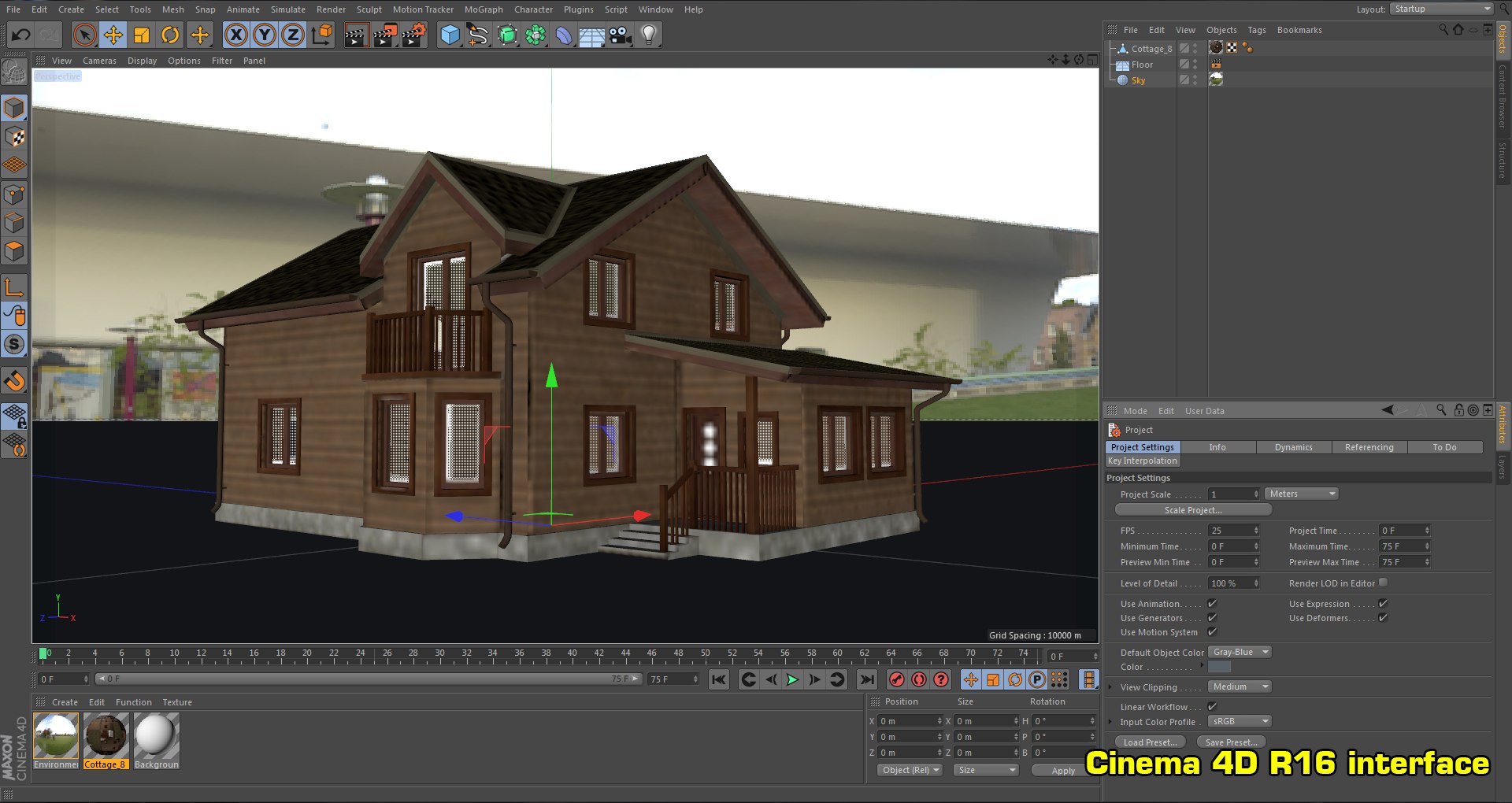Toggle Z axis lock

(x=293, y=35)
